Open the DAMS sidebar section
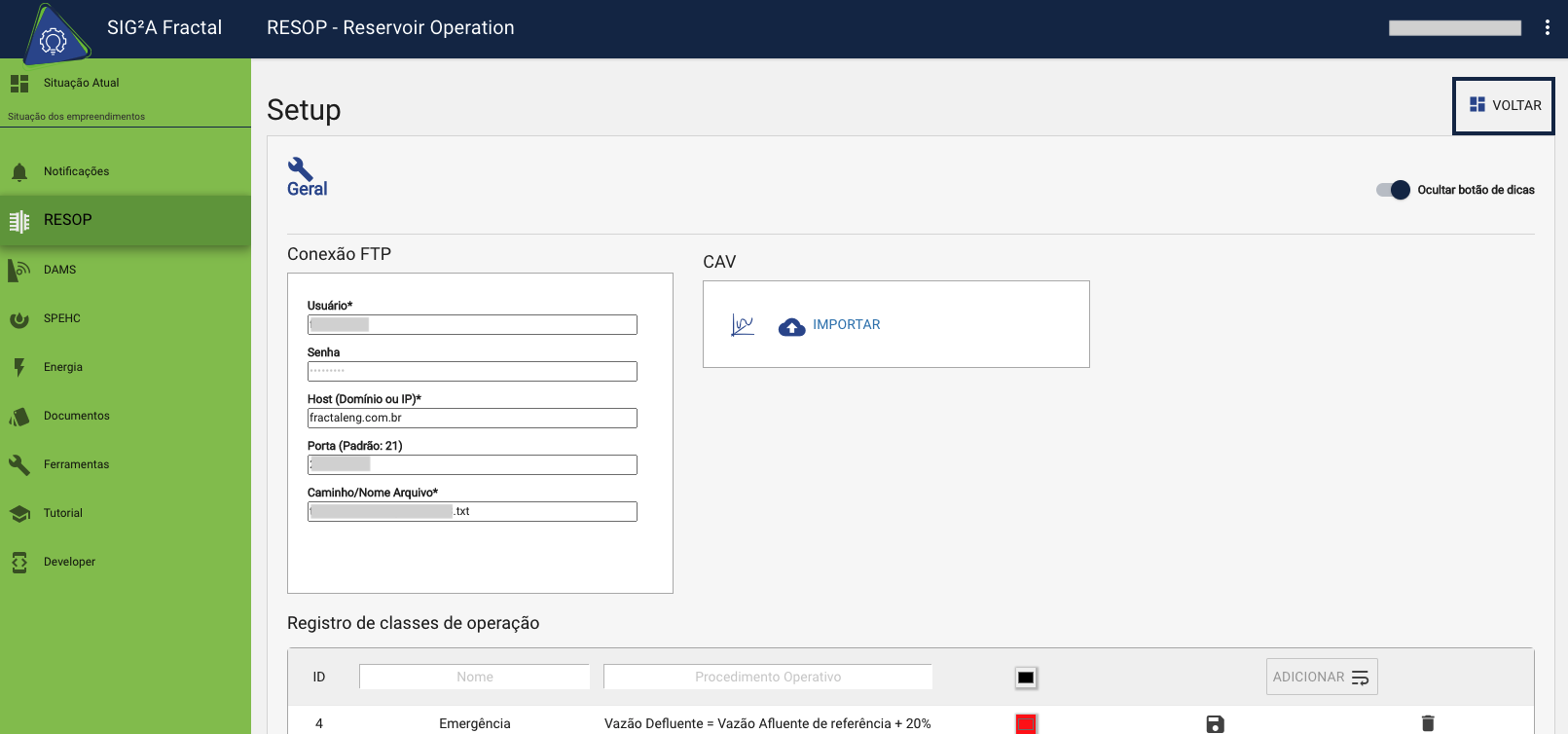The height and width of the screenshot is (734, 1568). (59, 270)
